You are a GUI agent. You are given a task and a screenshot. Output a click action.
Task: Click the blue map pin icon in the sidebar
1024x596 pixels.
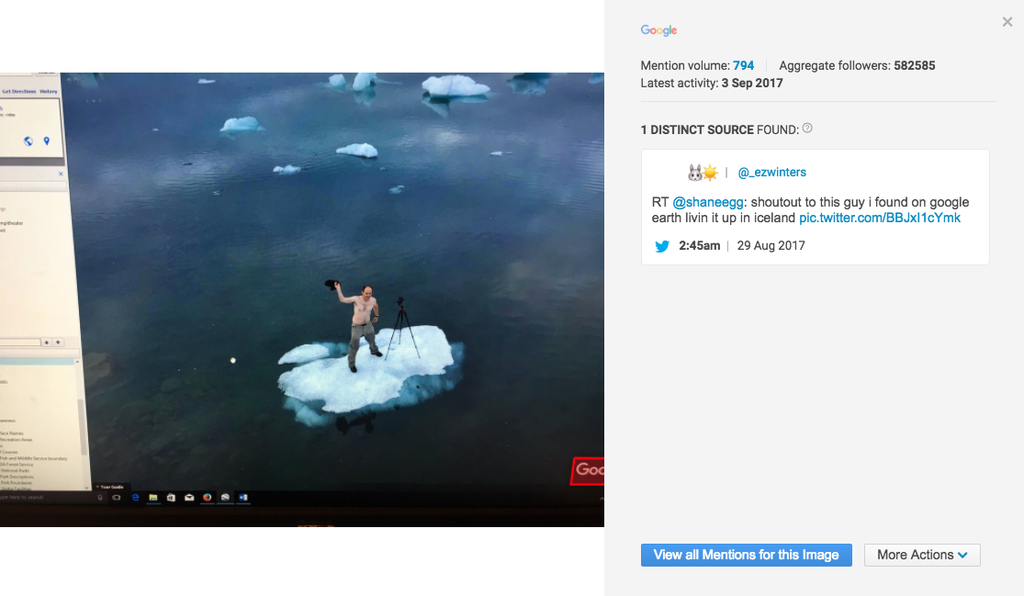coord(47,141)
